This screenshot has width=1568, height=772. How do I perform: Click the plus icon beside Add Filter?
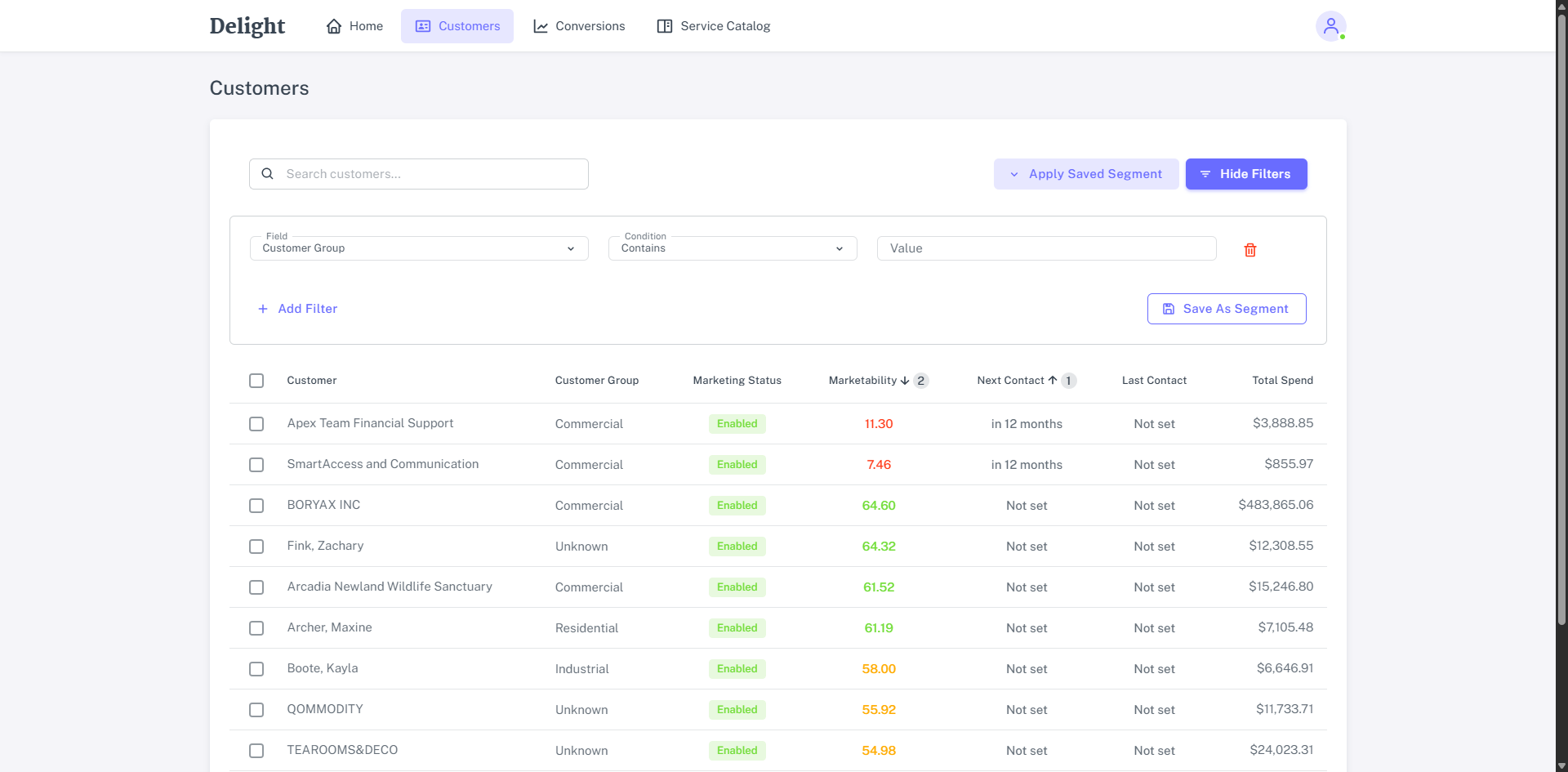tap(263, 309)
